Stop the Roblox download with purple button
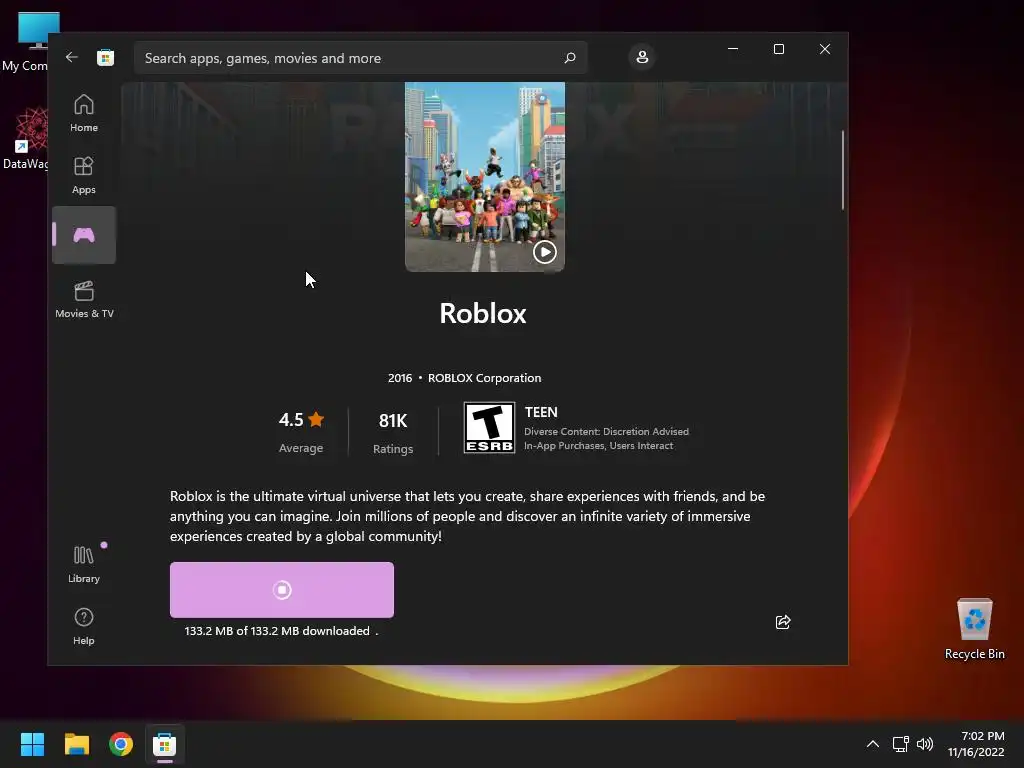The image size is (1024, 768). (281, 590)
